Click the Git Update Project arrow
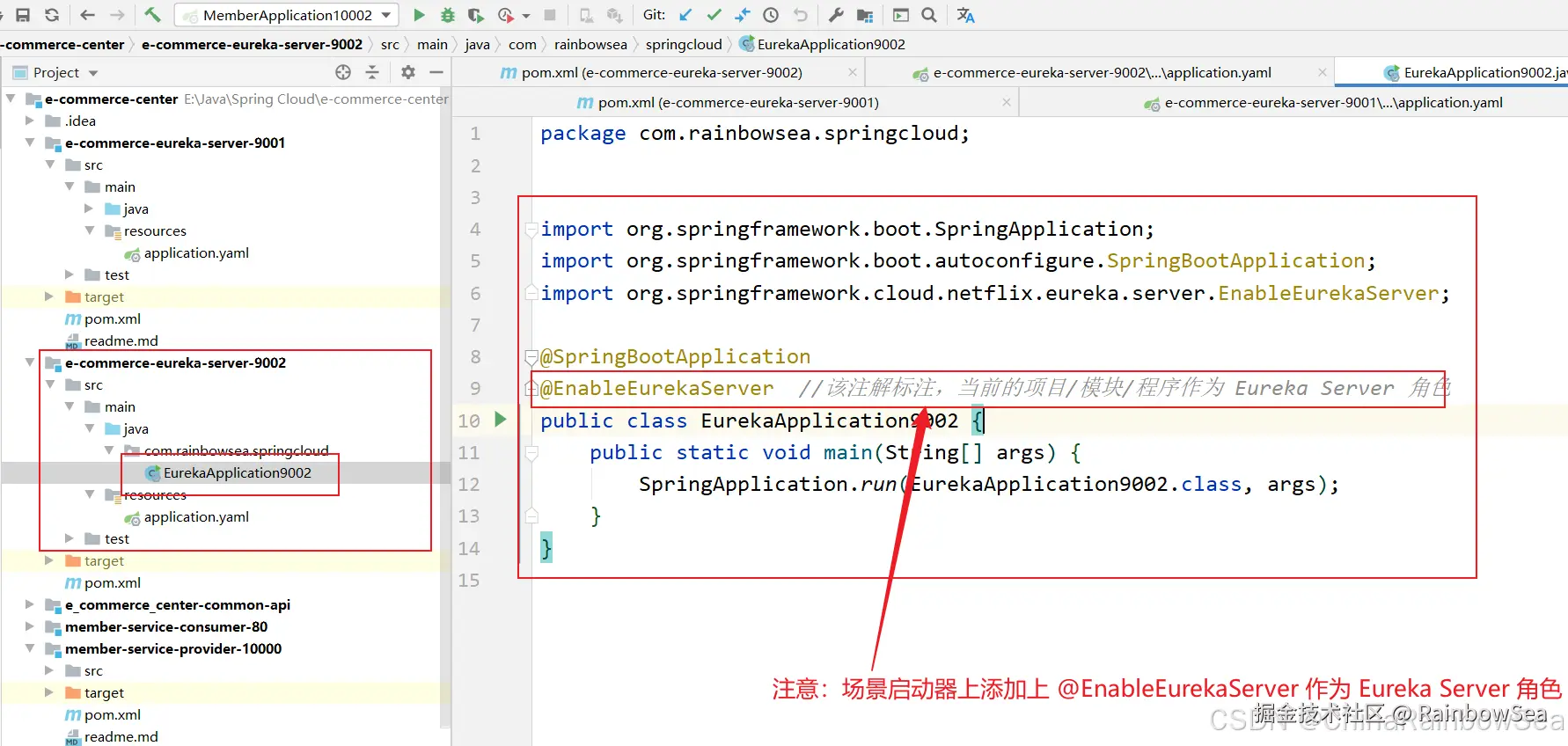The height and width of the screenshot is (746, 1568). click(x=686, y=15)
